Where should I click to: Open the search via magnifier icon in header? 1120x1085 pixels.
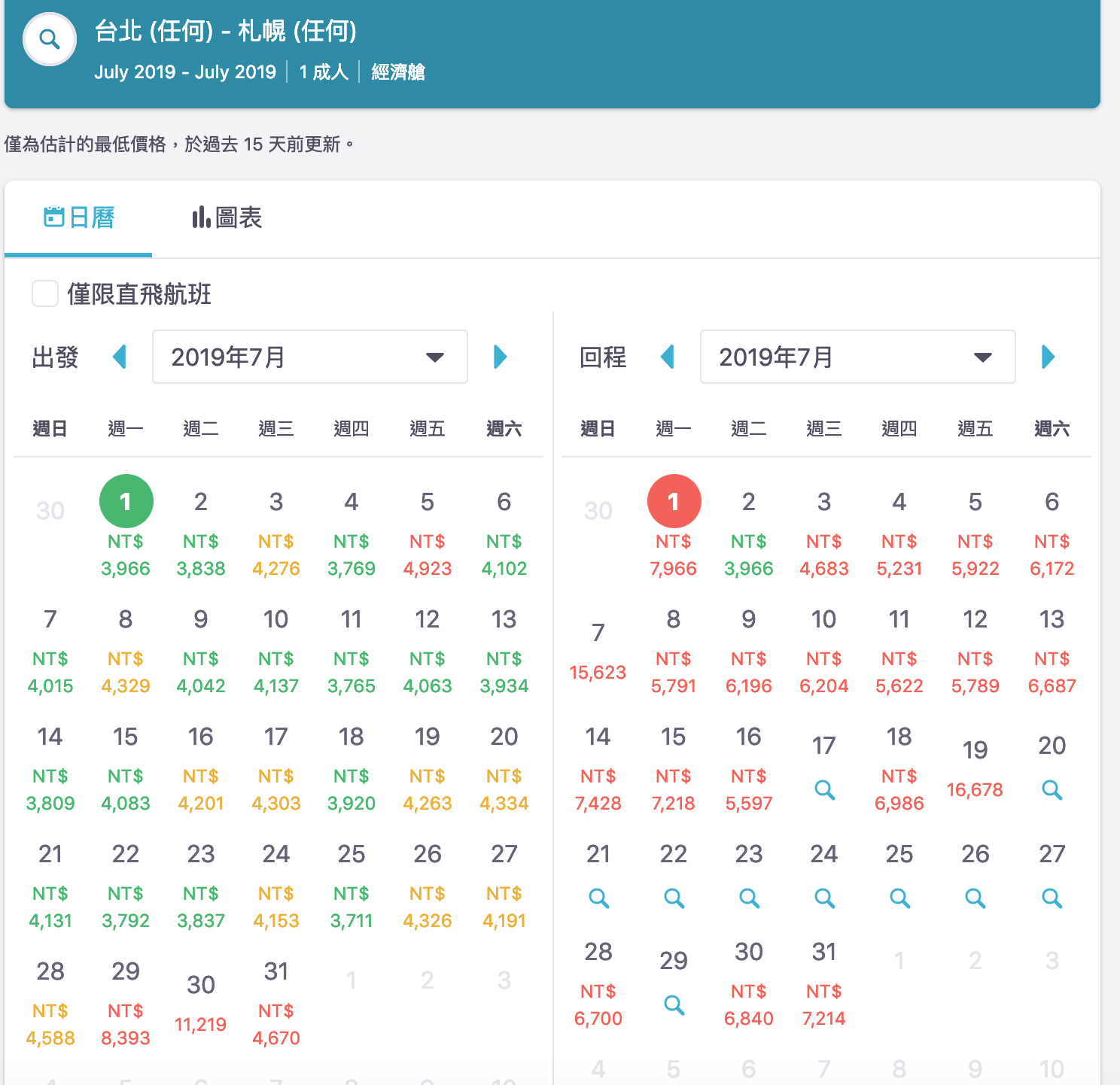point(50,39)
